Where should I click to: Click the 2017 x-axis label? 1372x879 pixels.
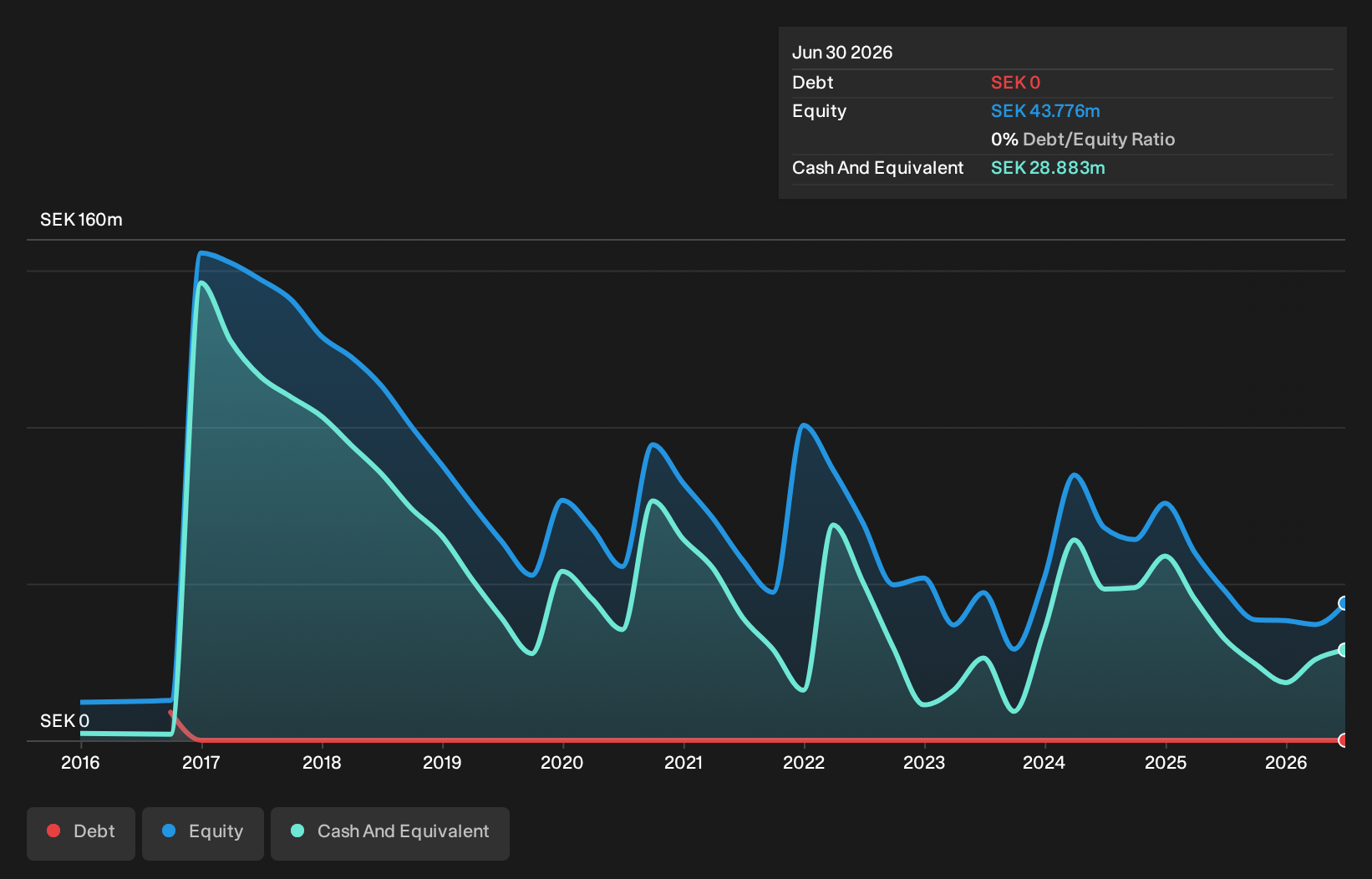coord(201,762)
